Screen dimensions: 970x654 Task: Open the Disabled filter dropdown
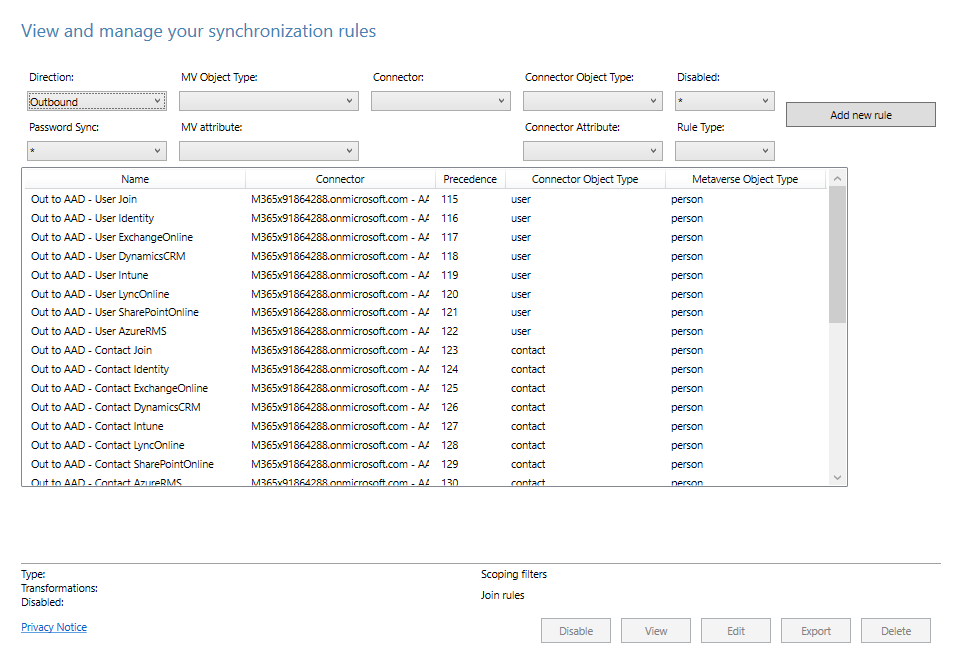coord(724,101)
